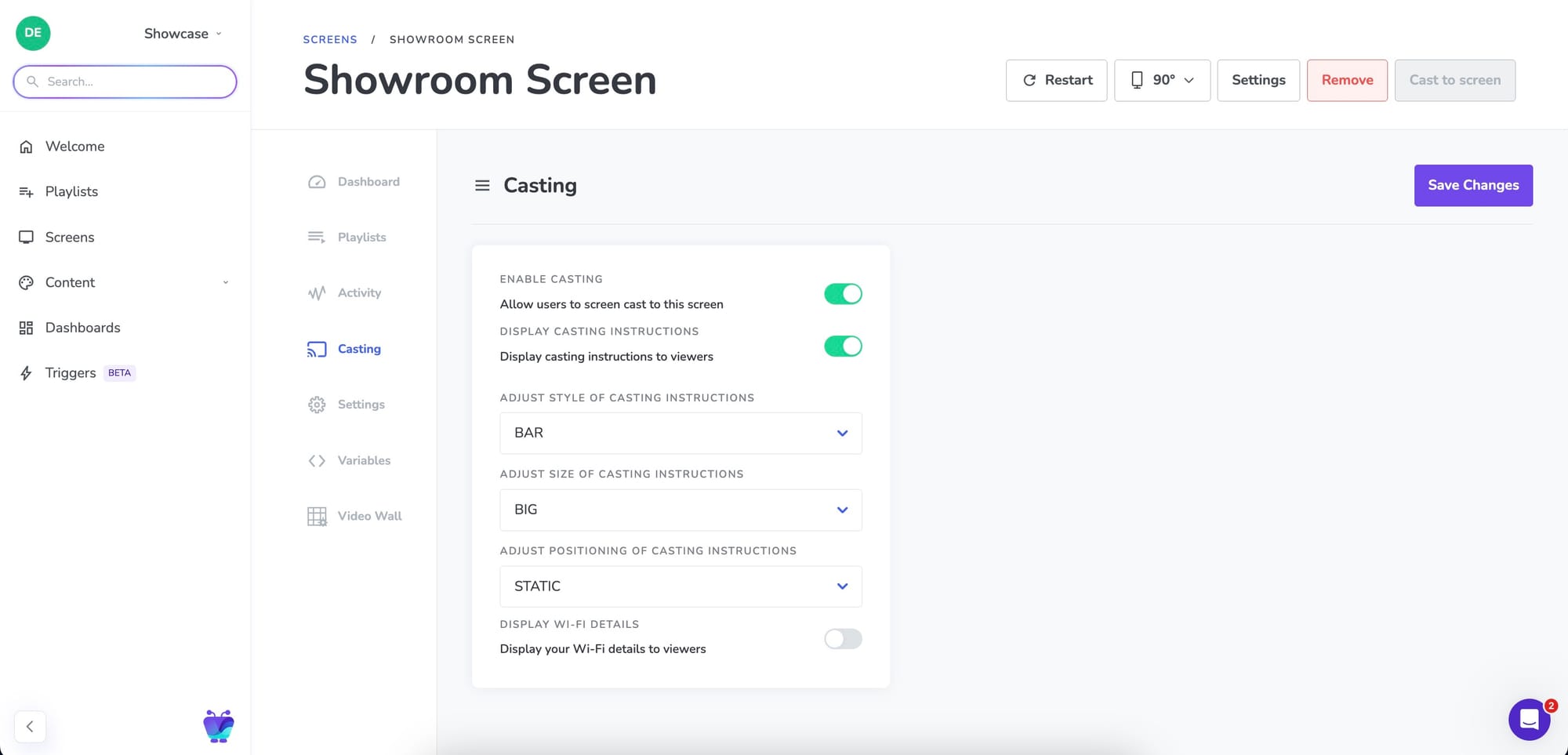
Task: Click the Triggers lightning bolt icon
Action: coord(26,373)
